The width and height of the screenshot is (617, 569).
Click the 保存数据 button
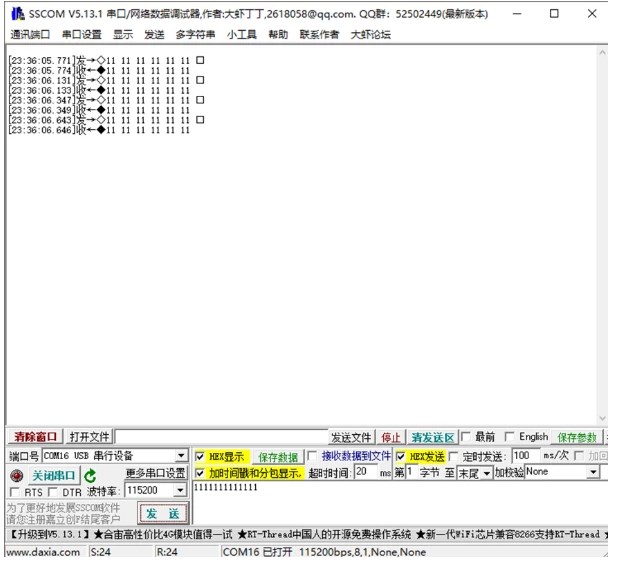278,457
